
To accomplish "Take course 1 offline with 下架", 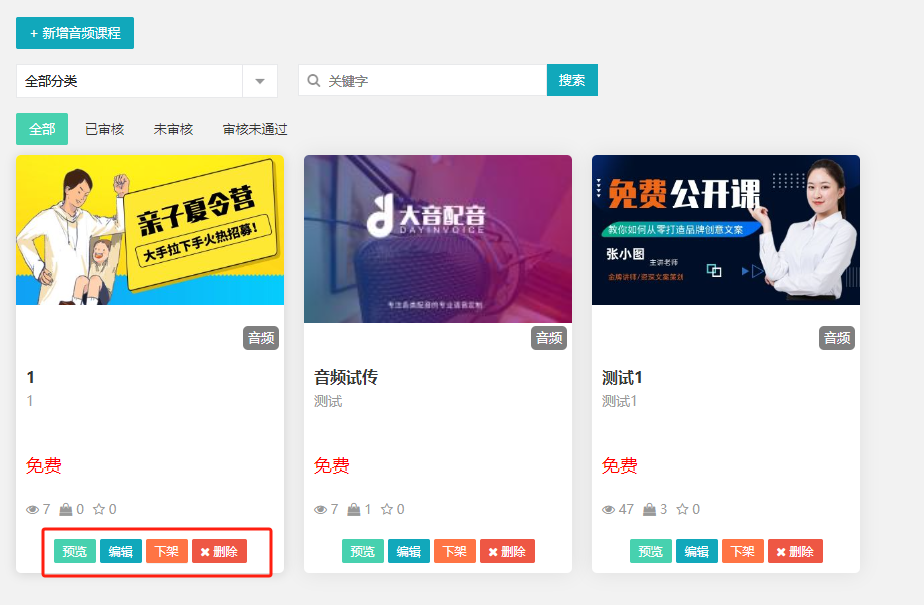I will coord(167,551).
